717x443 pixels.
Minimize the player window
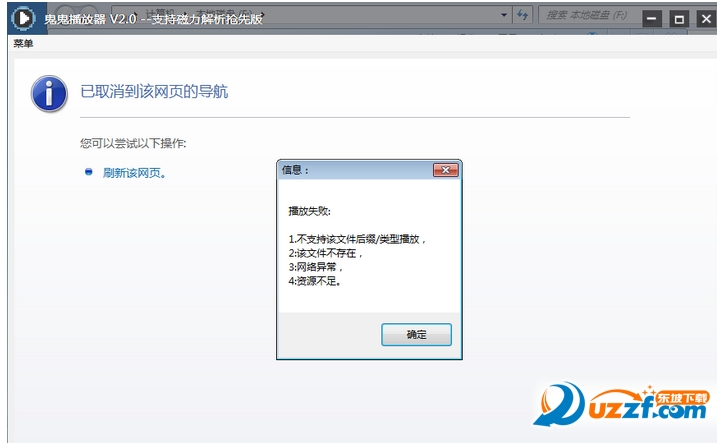(x=652, y=19)
